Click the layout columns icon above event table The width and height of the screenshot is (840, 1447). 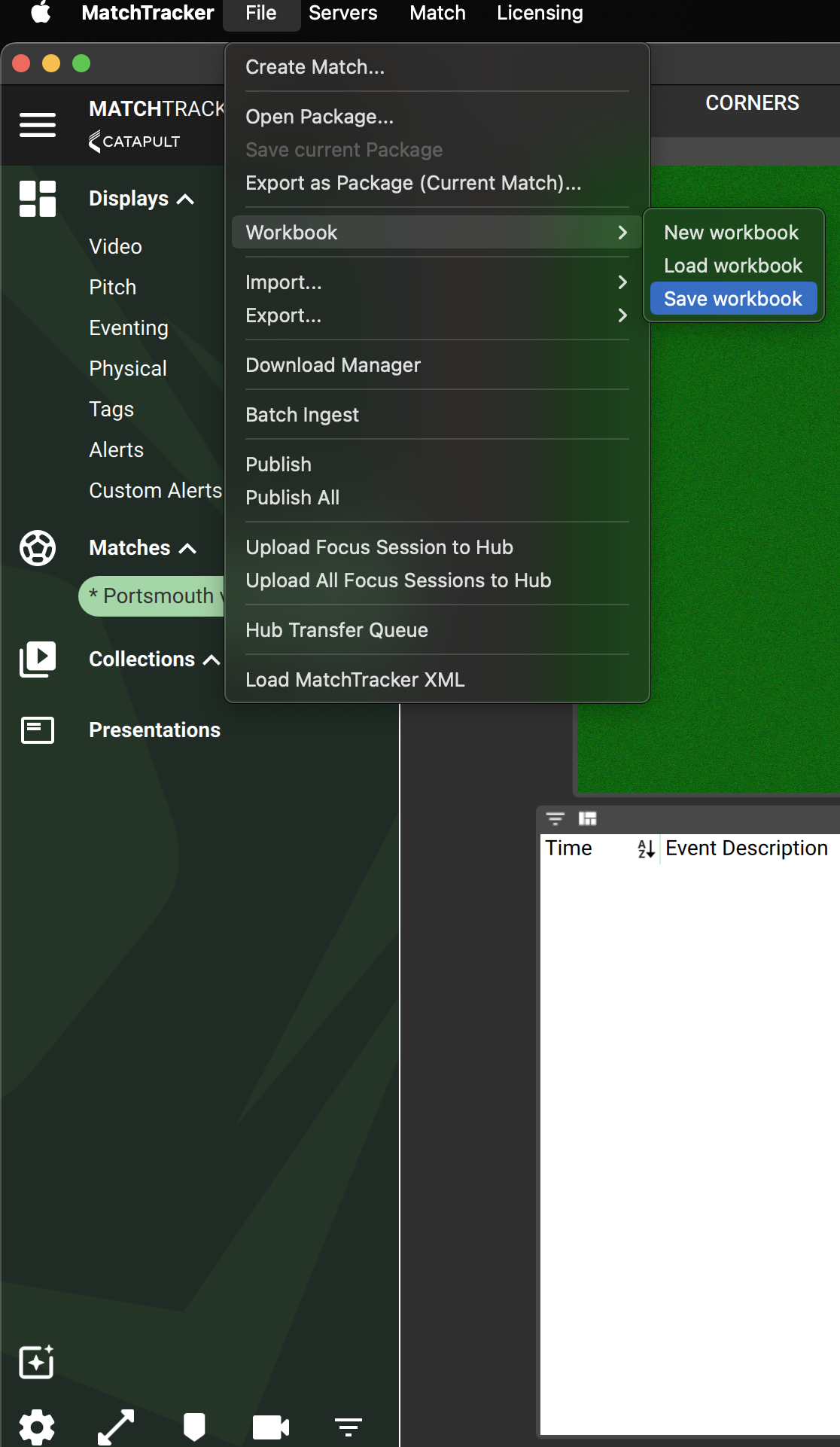587,818
